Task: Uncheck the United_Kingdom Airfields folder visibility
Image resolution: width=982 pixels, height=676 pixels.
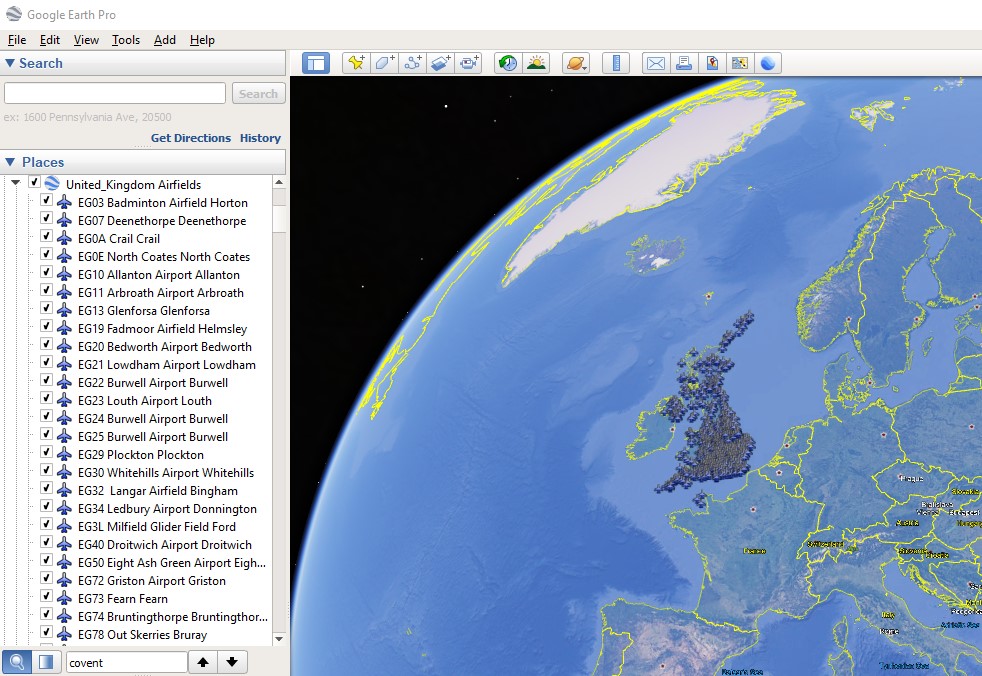Action: pyautogui.click(x=33, y=184)
